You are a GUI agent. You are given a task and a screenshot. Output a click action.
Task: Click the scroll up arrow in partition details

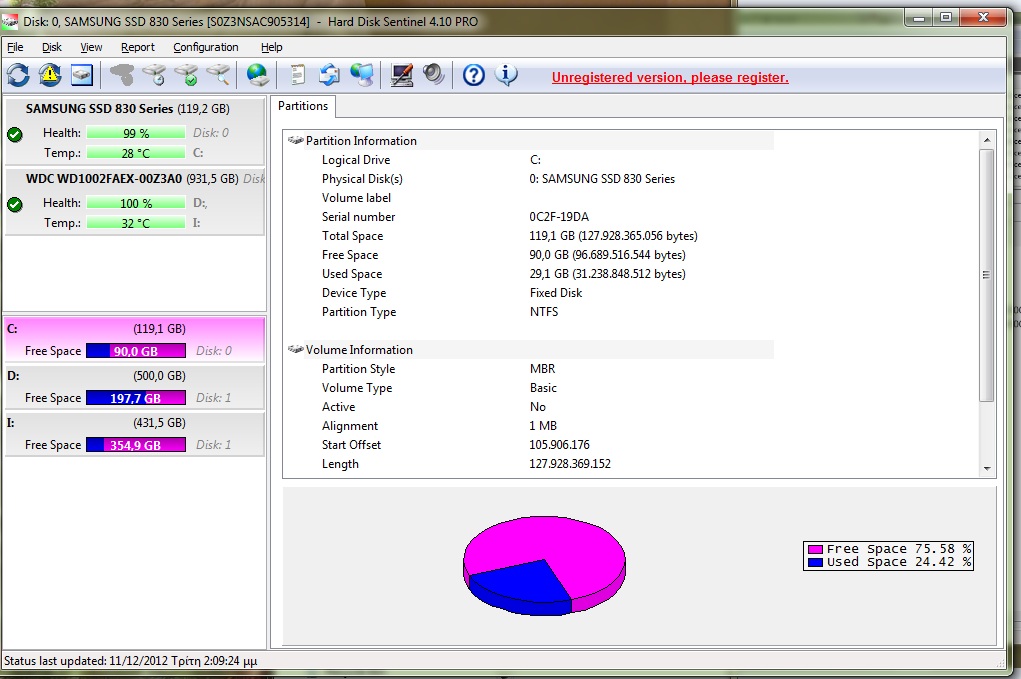[x=987, y=140]
